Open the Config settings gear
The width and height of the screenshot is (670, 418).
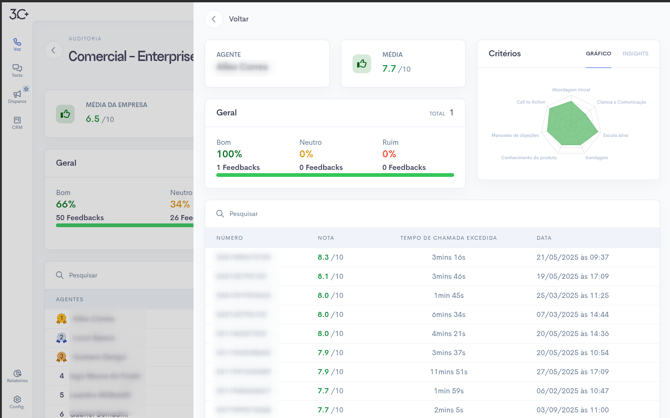click(x=17, y=401)
